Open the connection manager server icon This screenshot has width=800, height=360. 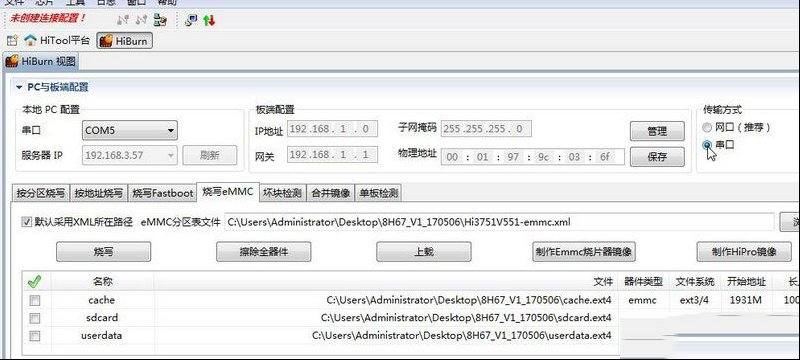(x=160, y=20)
